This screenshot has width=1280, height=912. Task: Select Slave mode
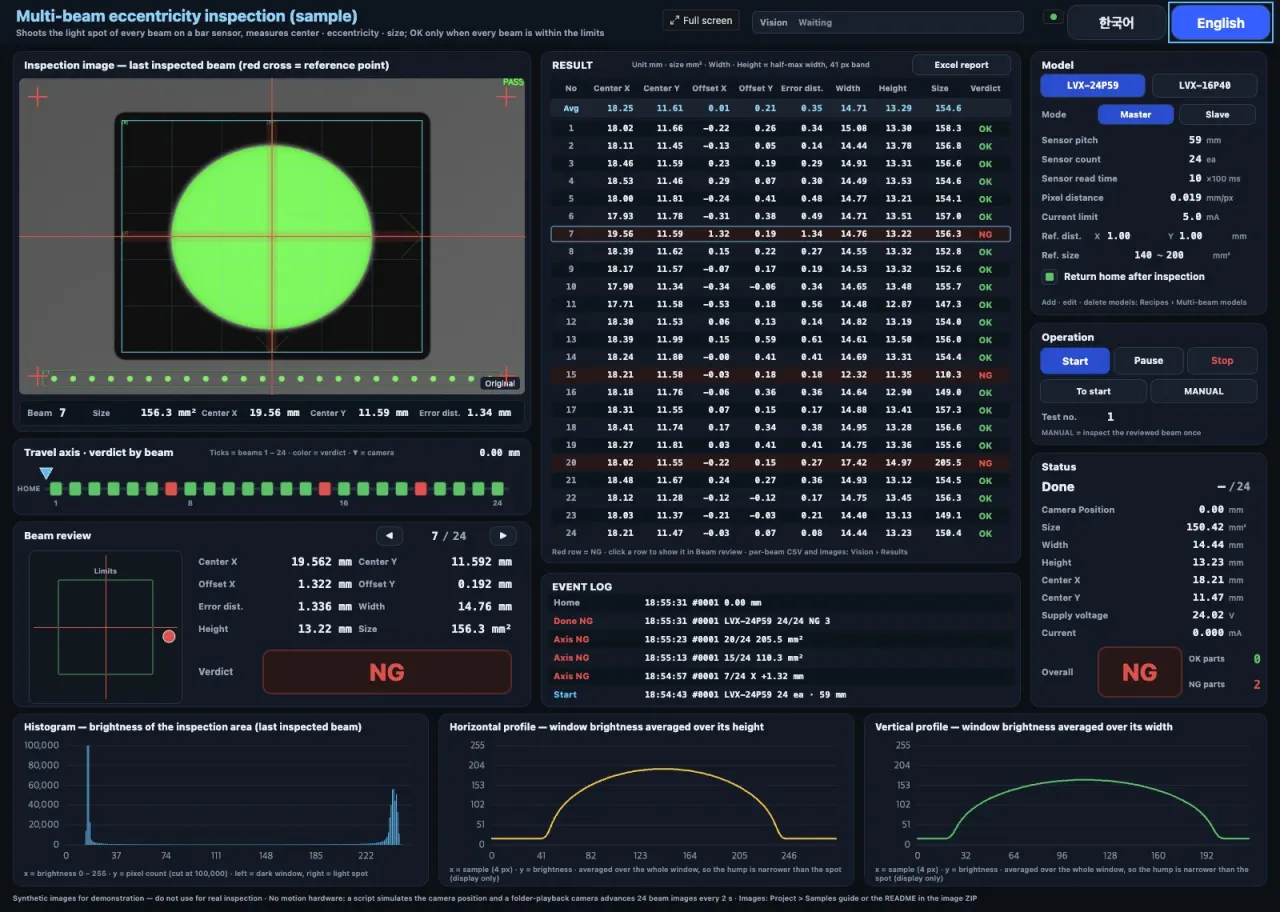click(1217, 114)
